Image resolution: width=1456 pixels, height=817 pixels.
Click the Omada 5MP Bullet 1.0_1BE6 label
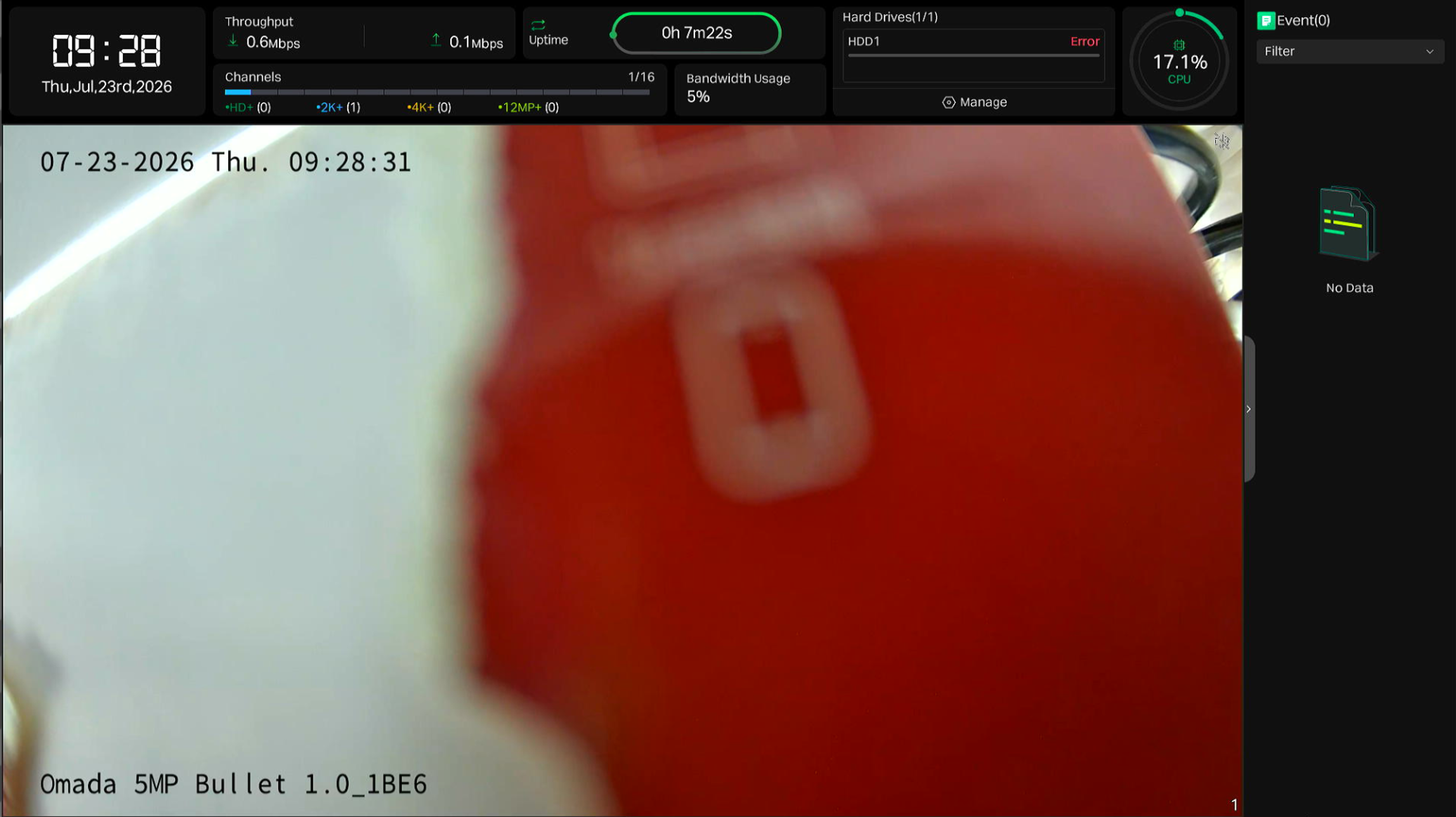coord(233,785)
